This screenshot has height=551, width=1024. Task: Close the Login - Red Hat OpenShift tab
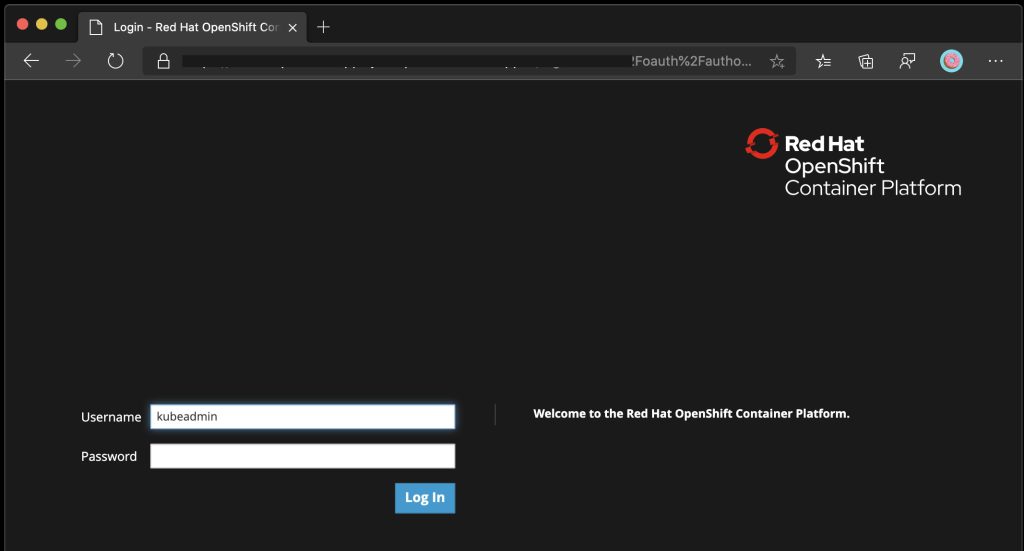pos(293,27)
